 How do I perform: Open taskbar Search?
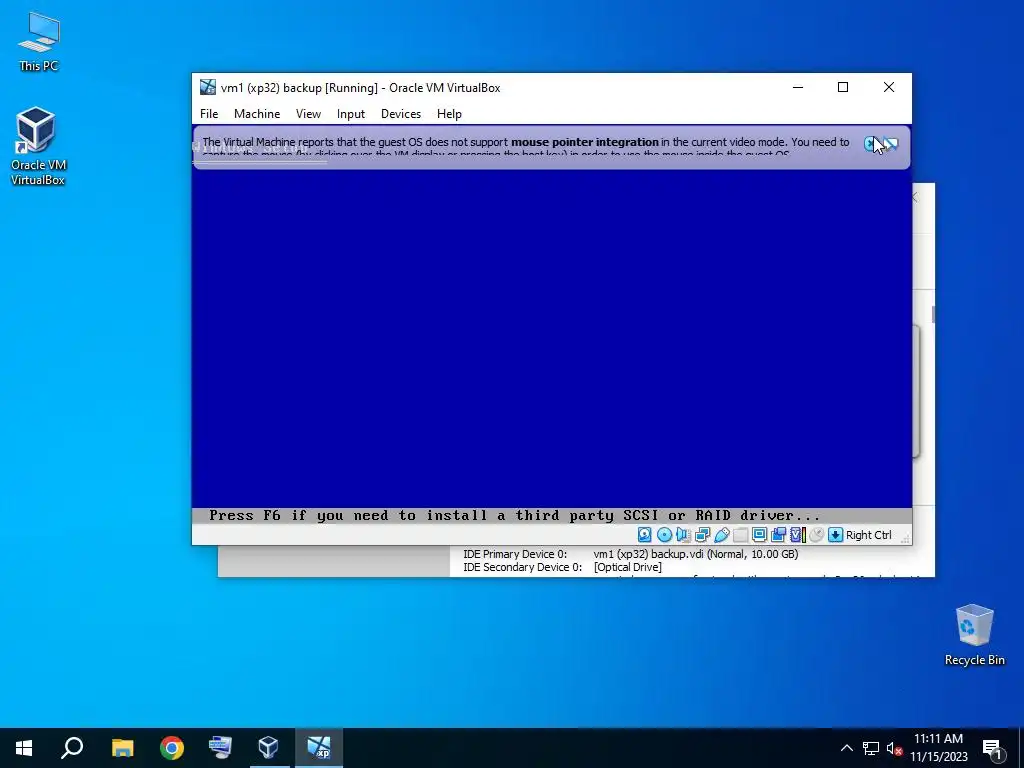click(x=72, y=748)
